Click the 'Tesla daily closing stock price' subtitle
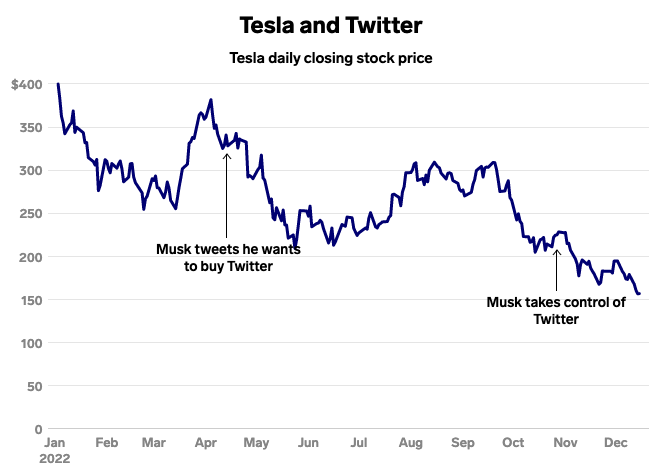 point(331,58)
